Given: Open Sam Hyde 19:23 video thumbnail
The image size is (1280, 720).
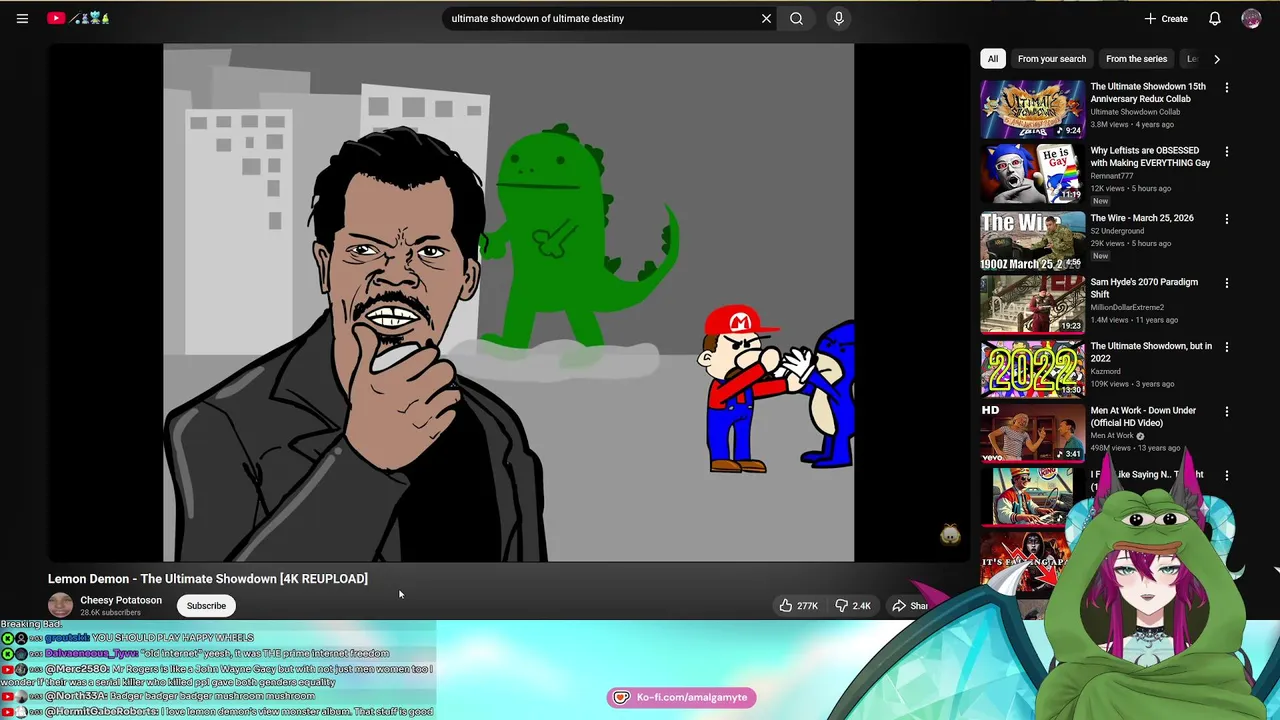Looking at the screenshot, I should click(x=1032, y=305).
